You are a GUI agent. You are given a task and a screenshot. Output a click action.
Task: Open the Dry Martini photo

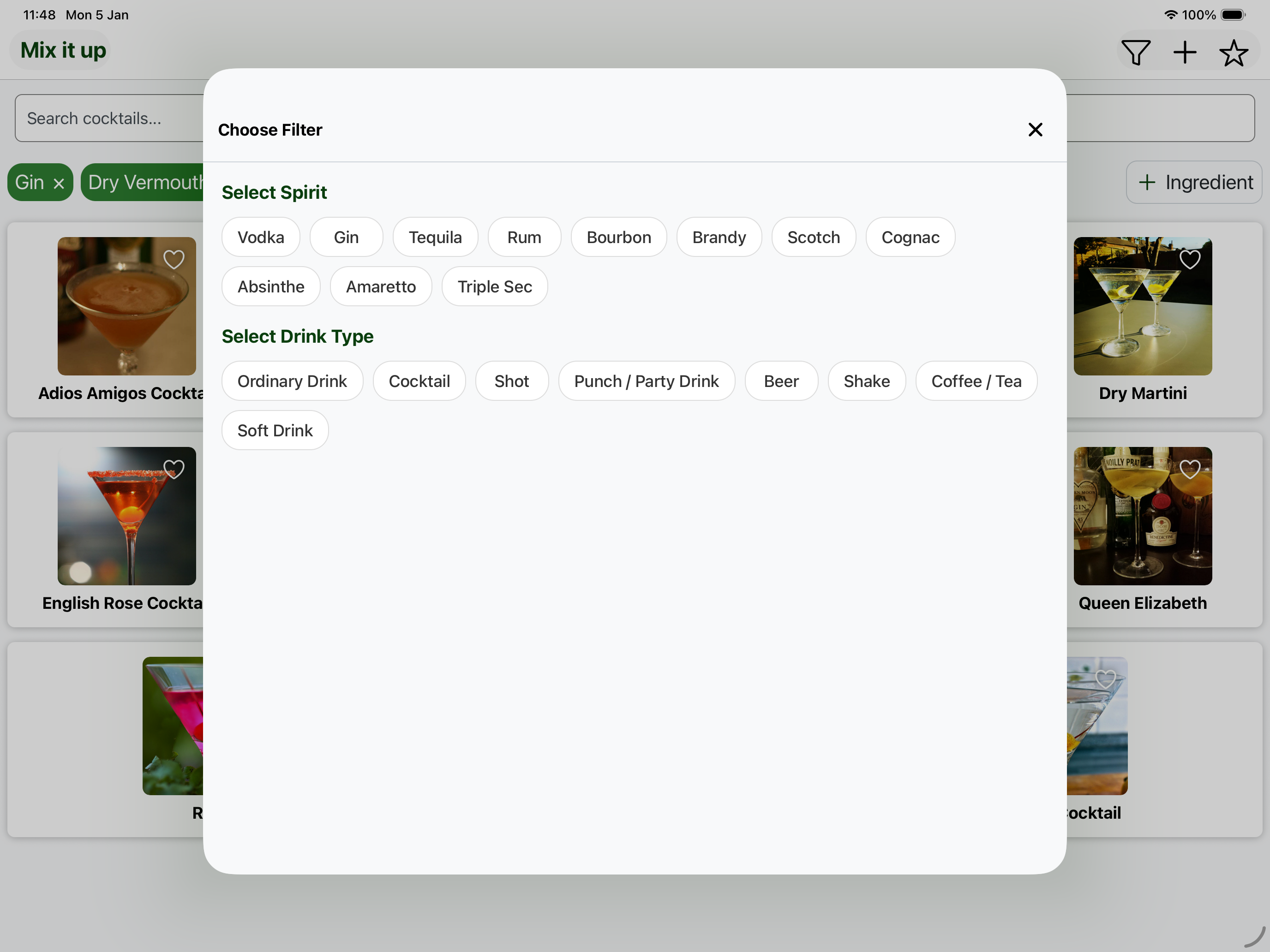click(x=1143, y=306)
